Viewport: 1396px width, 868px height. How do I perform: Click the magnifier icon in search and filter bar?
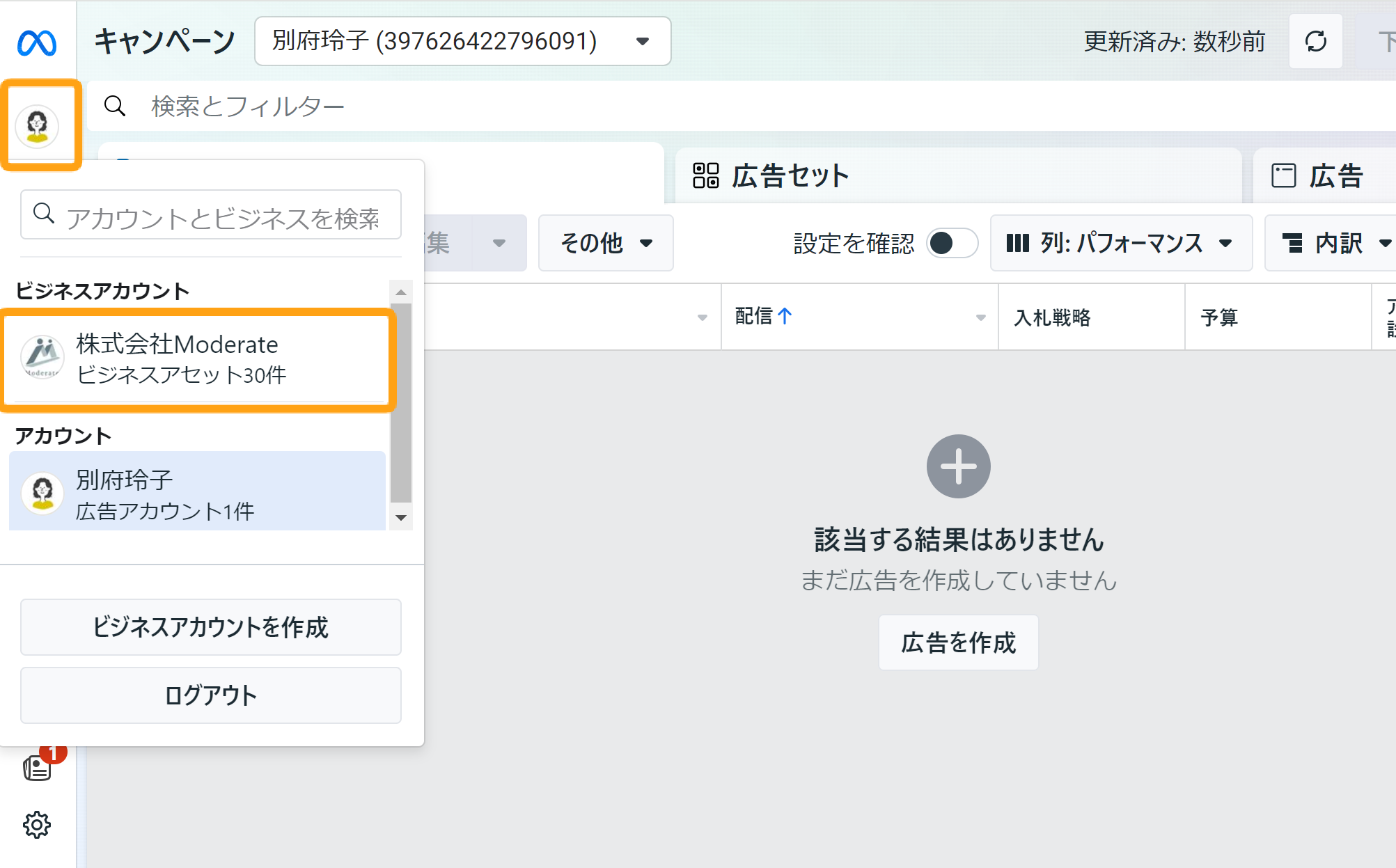click(x=115, y=106)
